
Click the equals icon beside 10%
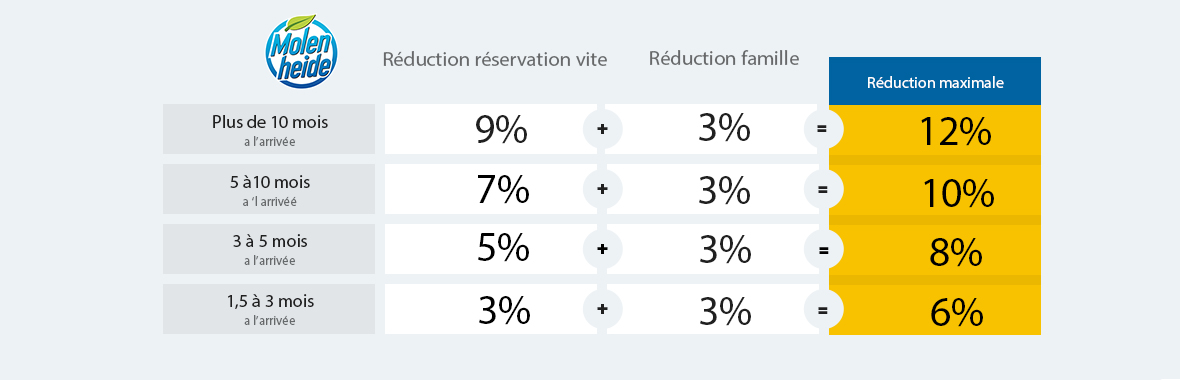tap(823, 189)
